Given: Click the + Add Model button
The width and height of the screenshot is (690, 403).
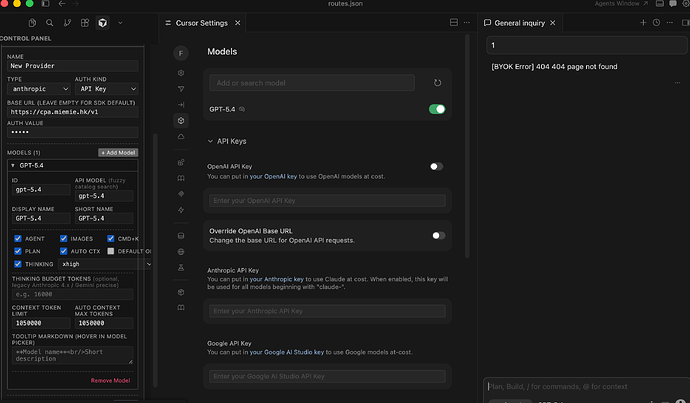Looking at the screenshot, I should click(118, 153).
